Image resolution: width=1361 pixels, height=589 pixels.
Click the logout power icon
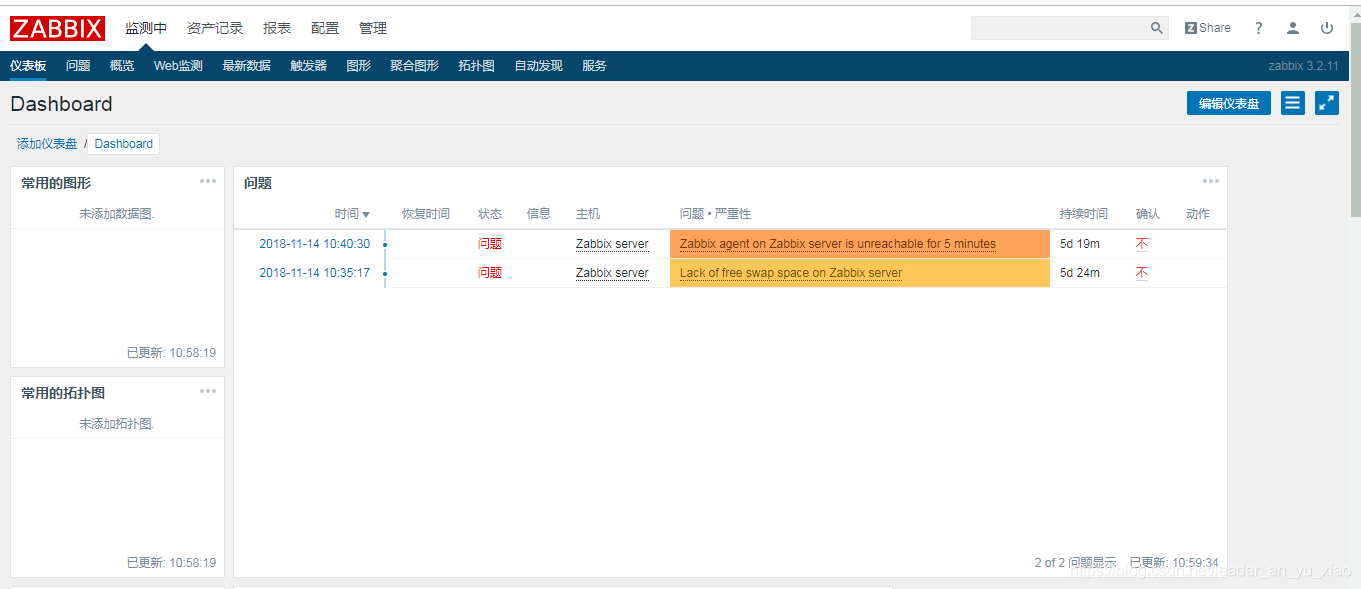coord(1327,28)
